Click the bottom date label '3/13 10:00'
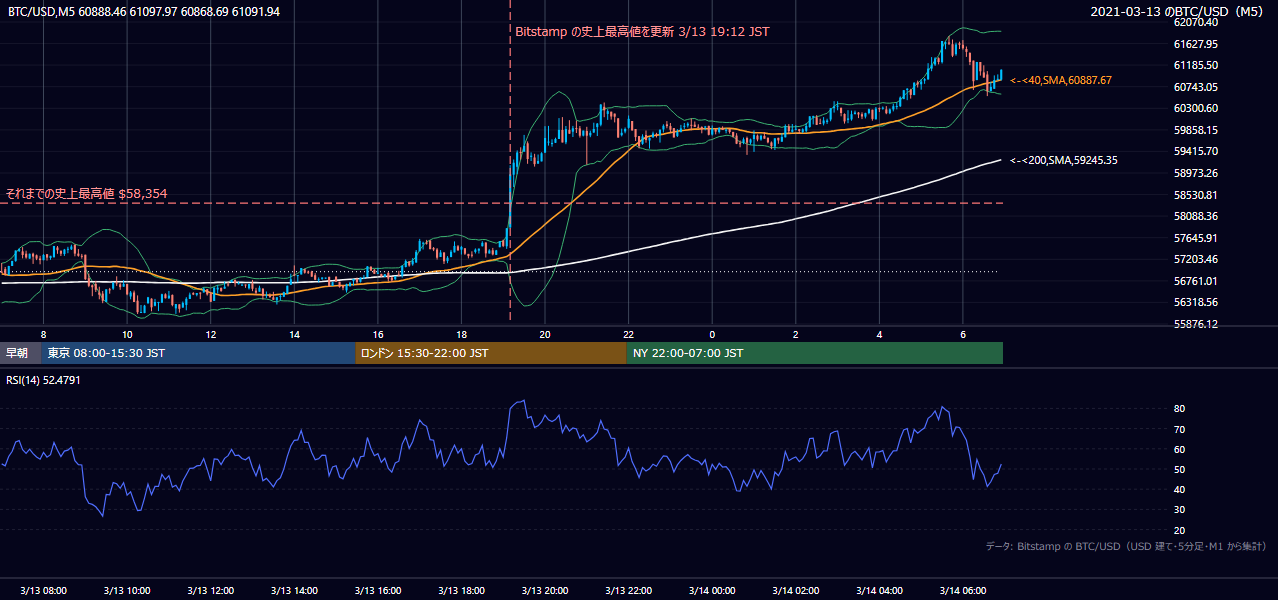 127,591
